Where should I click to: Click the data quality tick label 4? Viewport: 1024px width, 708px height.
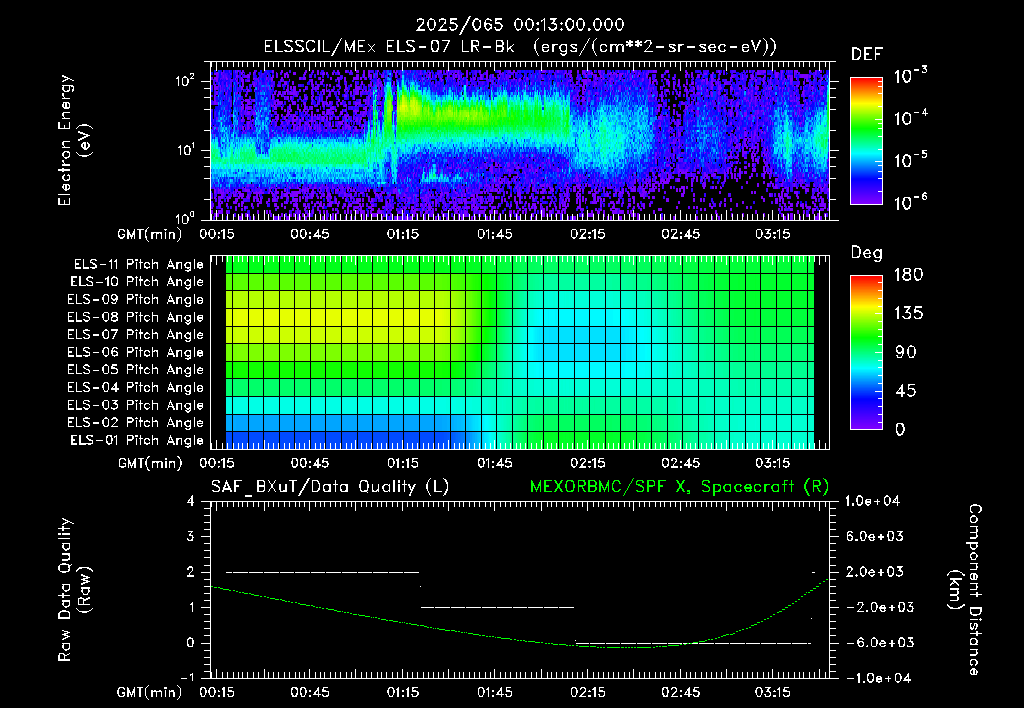pyautogui.click(x=191, y=501)
